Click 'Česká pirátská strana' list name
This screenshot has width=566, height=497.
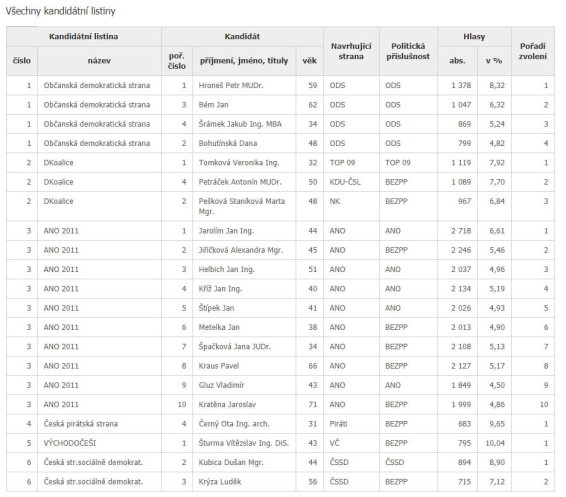pyautogui.click(x=80, y=424)
